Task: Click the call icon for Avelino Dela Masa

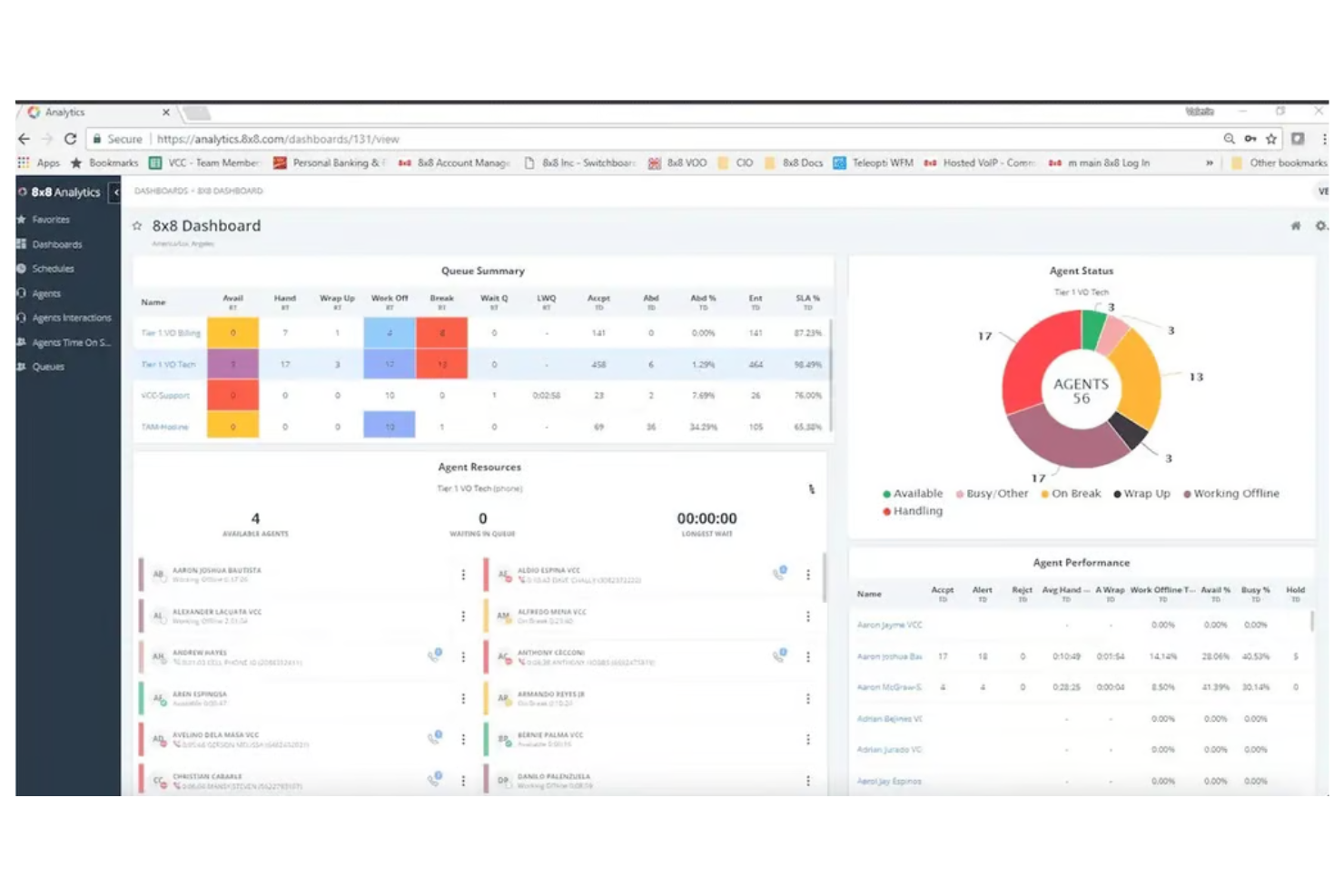Action: (435, 738)
